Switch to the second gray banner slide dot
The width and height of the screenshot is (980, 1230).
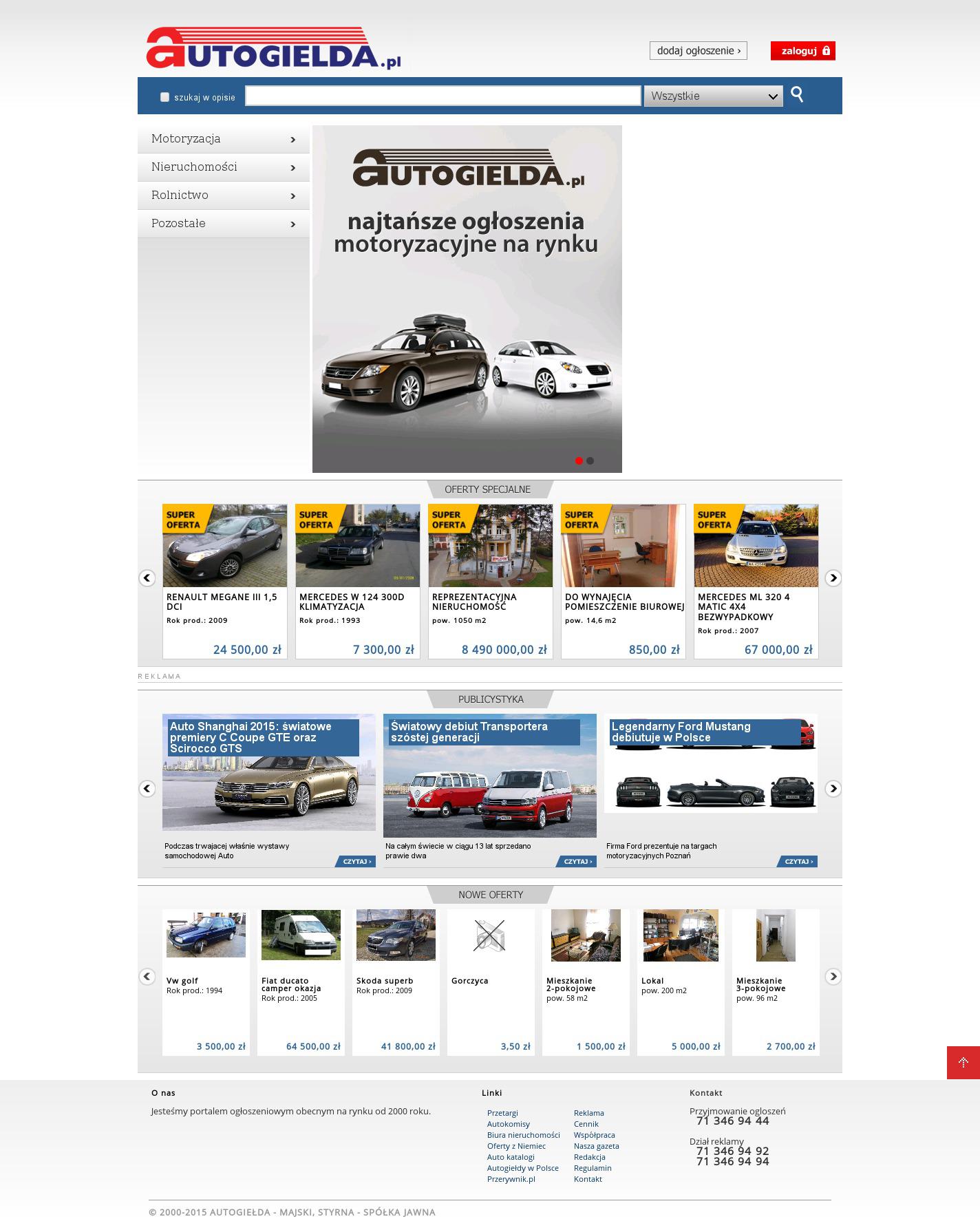(x=590, y=460)
